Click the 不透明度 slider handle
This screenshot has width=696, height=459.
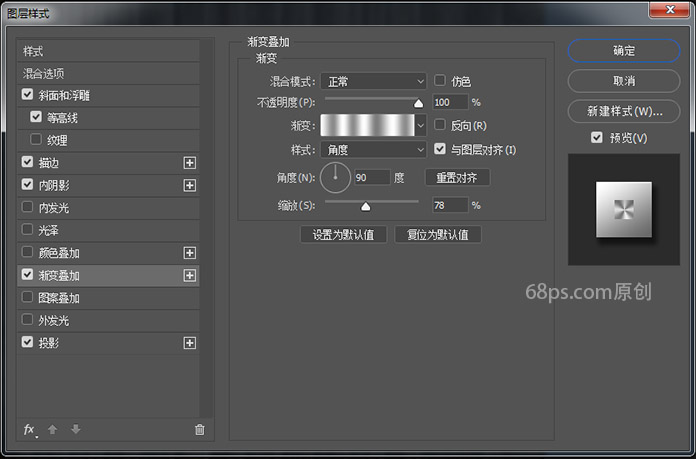coord(418,103)
